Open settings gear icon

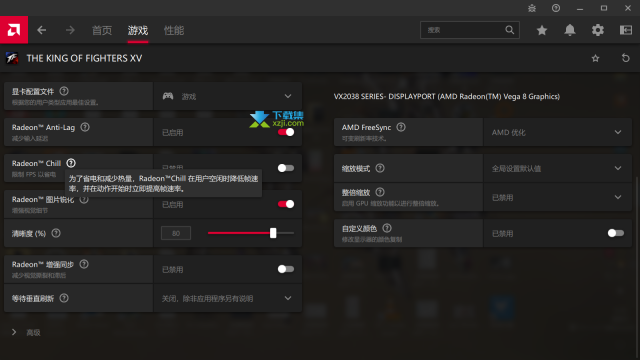(x=598, y=30)
